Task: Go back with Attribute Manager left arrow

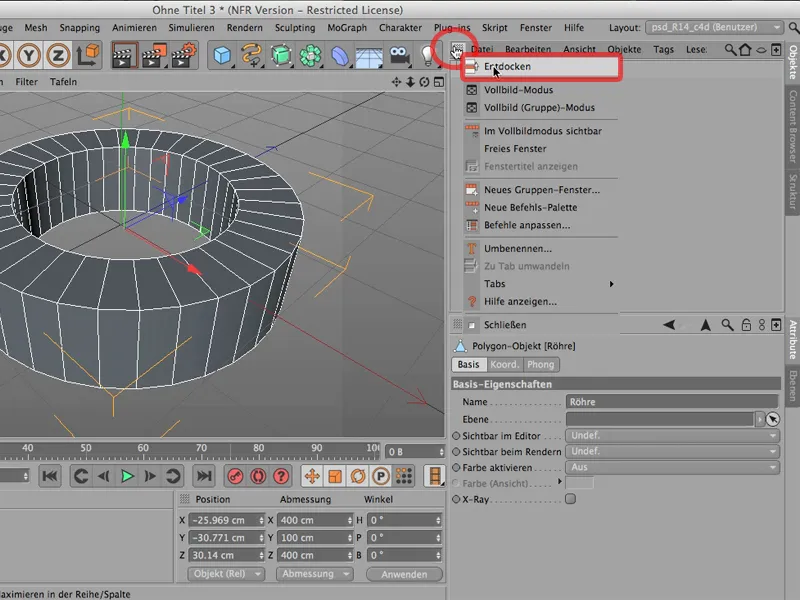Action: coord(669,324)
